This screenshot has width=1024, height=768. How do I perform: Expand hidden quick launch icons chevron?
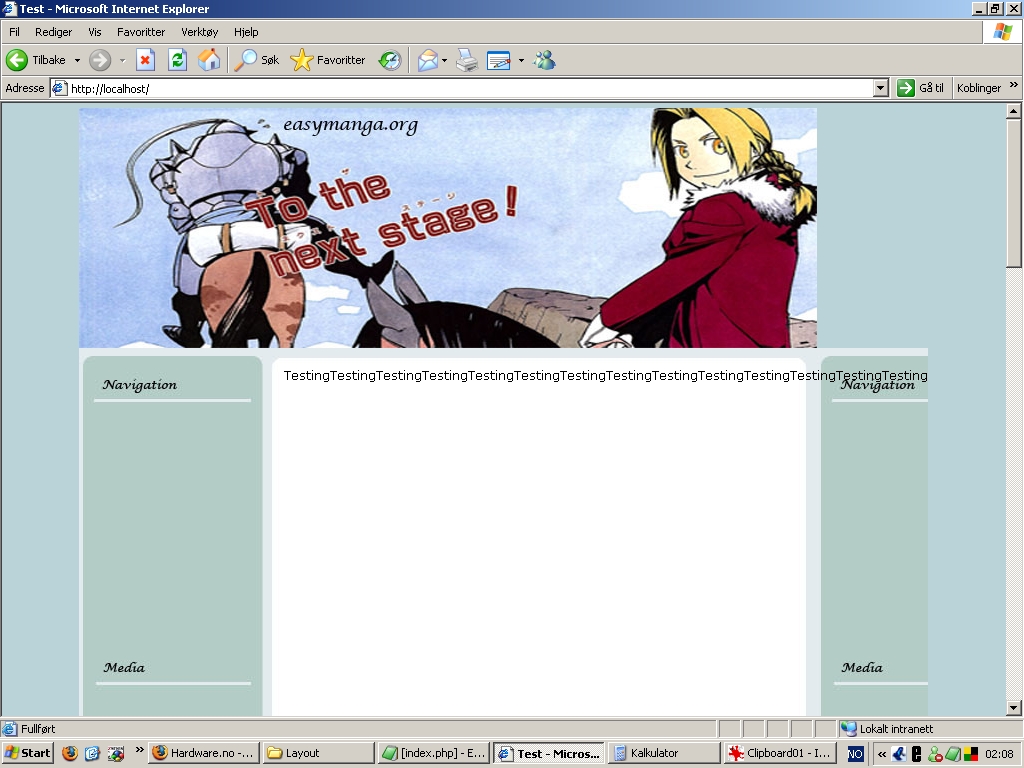(x=139, y=750)
